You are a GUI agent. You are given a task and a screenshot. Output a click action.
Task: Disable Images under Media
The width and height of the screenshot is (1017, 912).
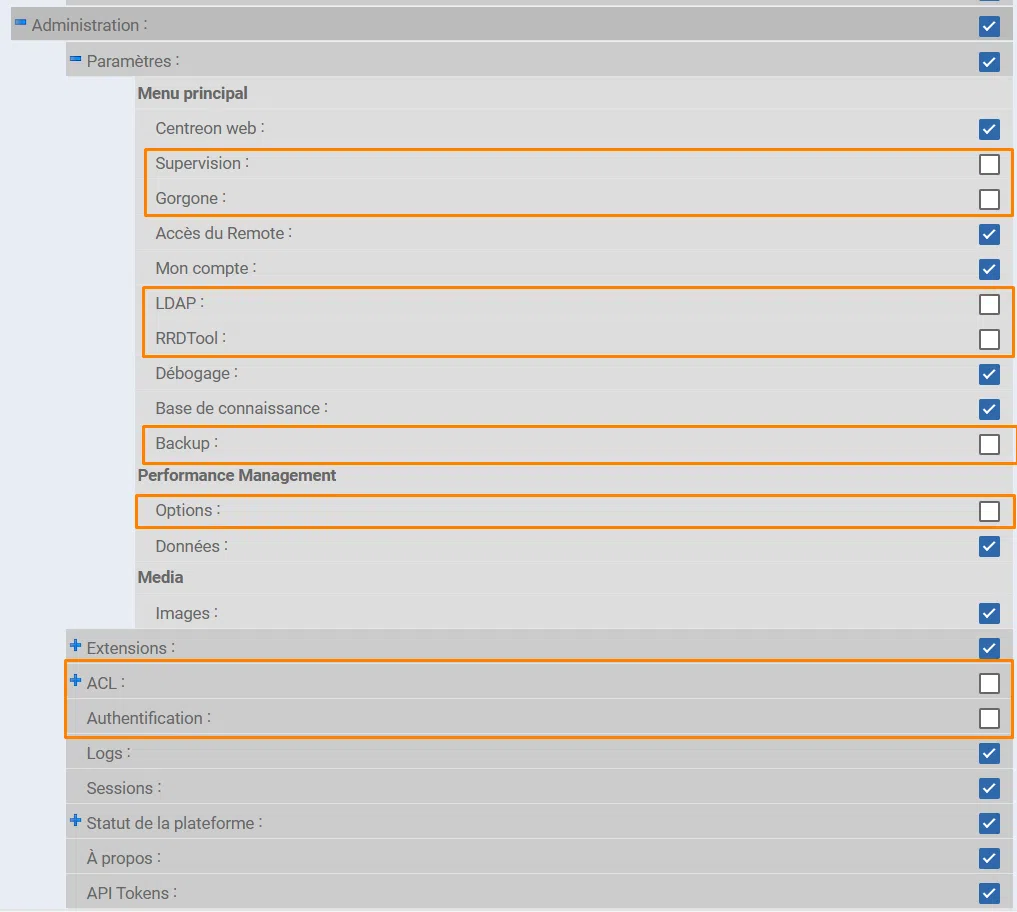pos(990,613)
